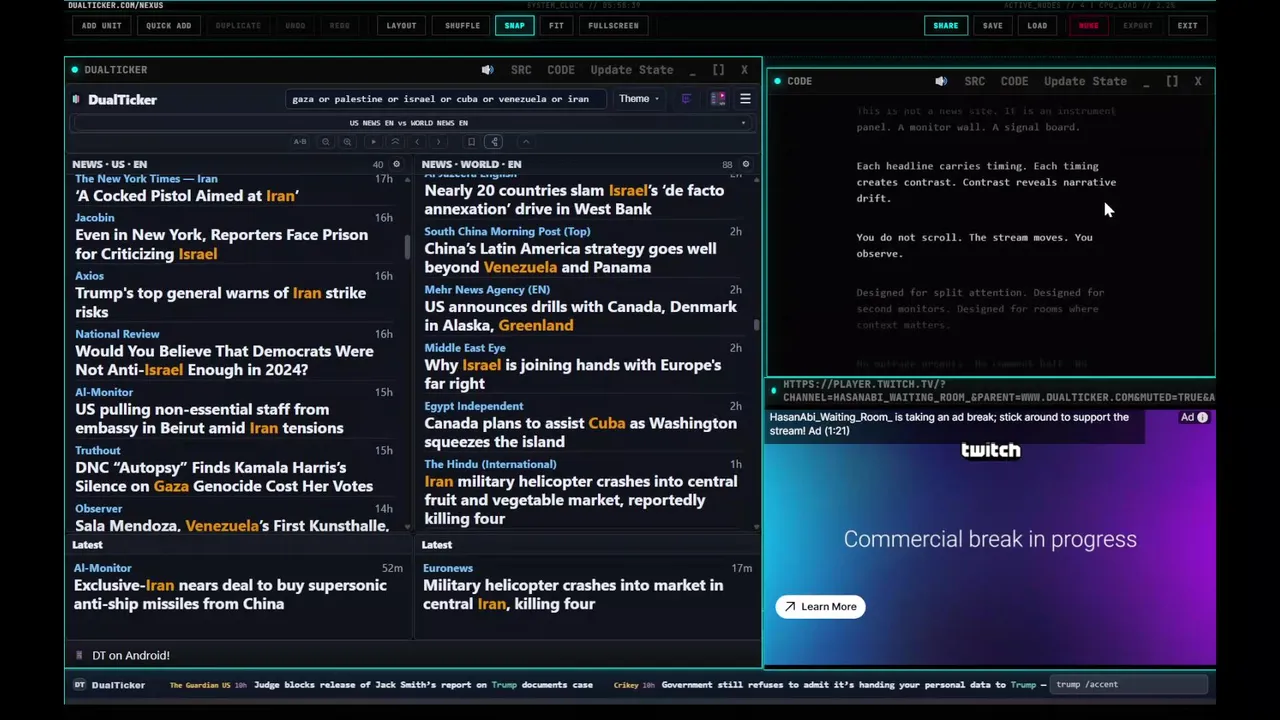Click the World news column scrollbar thumb

tap(756, 325)
